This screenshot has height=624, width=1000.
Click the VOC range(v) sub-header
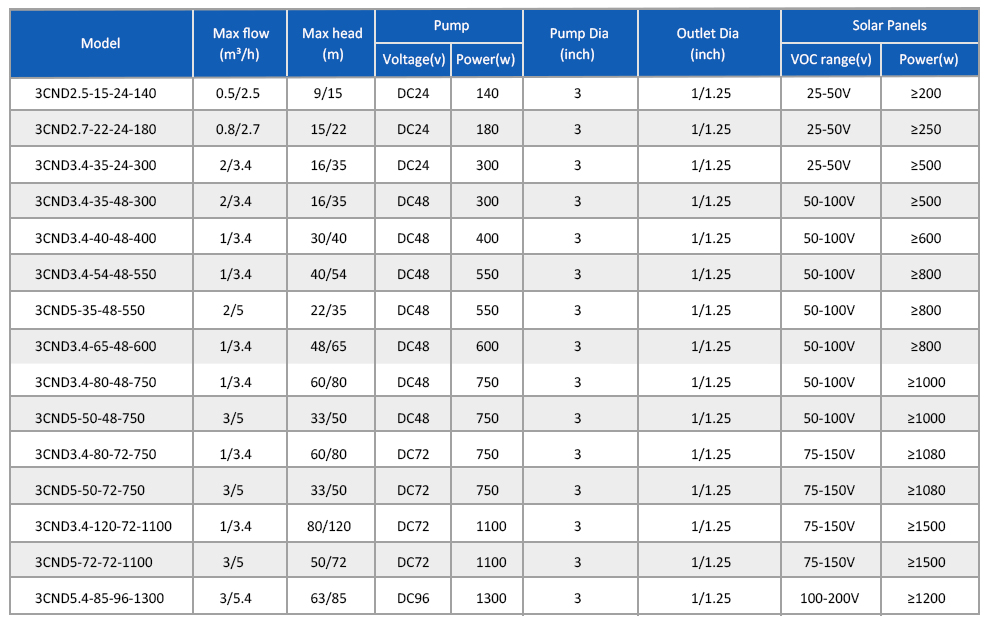(x=830, y=60)
